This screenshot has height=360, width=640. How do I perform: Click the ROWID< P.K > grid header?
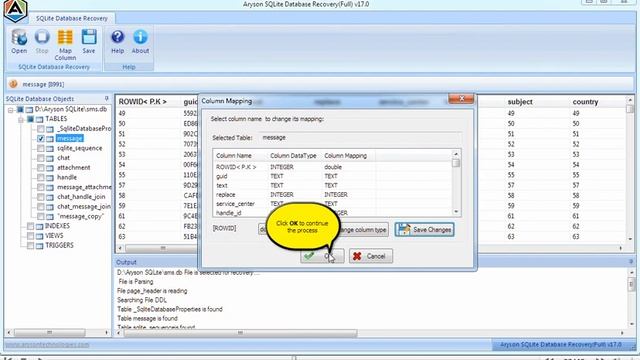pyautogui.click(x=142, y=102)
